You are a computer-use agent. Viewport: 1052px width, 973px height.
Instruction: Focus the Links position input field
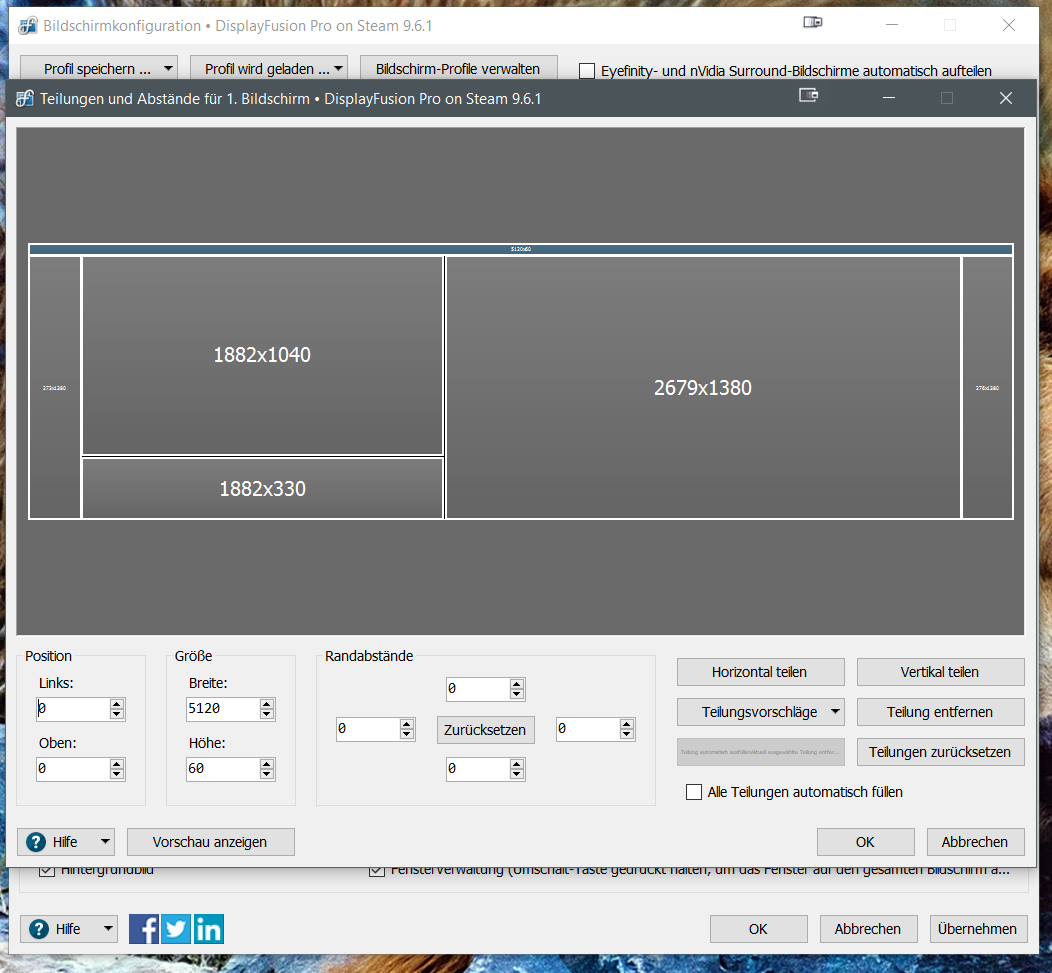(x=72, y=709)
